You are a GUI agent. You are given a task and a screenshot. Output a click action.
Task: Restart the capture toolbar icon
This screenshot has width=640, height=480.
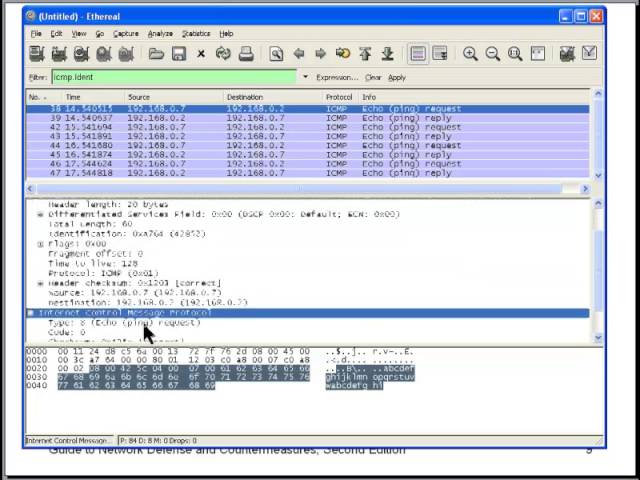[126, 54]
